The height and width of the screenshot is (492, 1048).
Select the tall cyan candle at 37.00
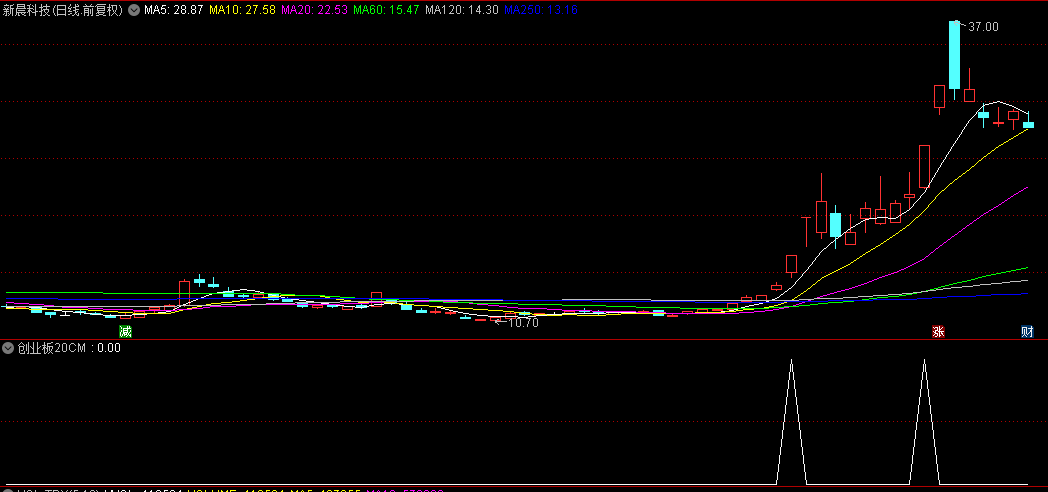coord(954,55)
